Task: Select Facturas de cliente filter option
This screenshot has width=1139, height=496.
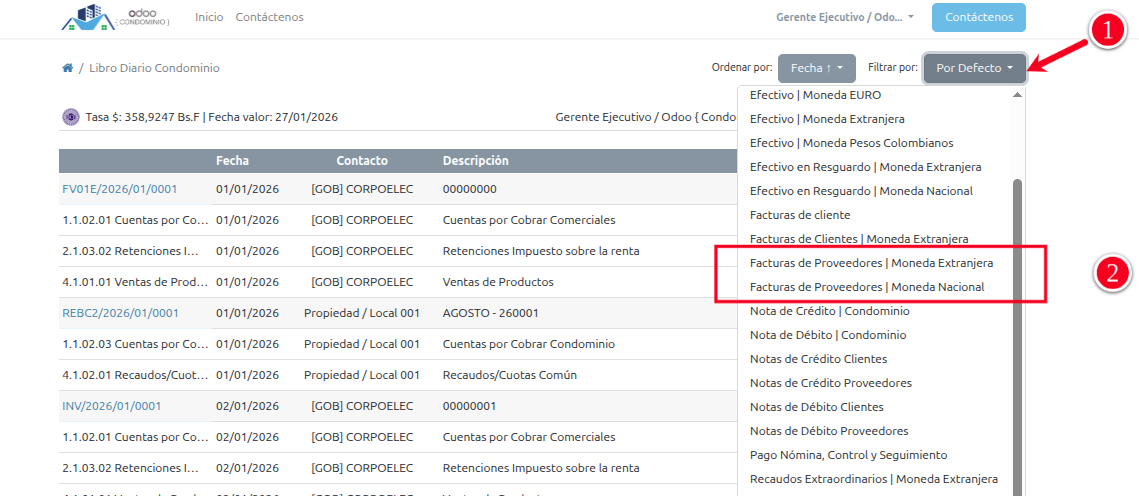Action: click(x=800, y=215)
